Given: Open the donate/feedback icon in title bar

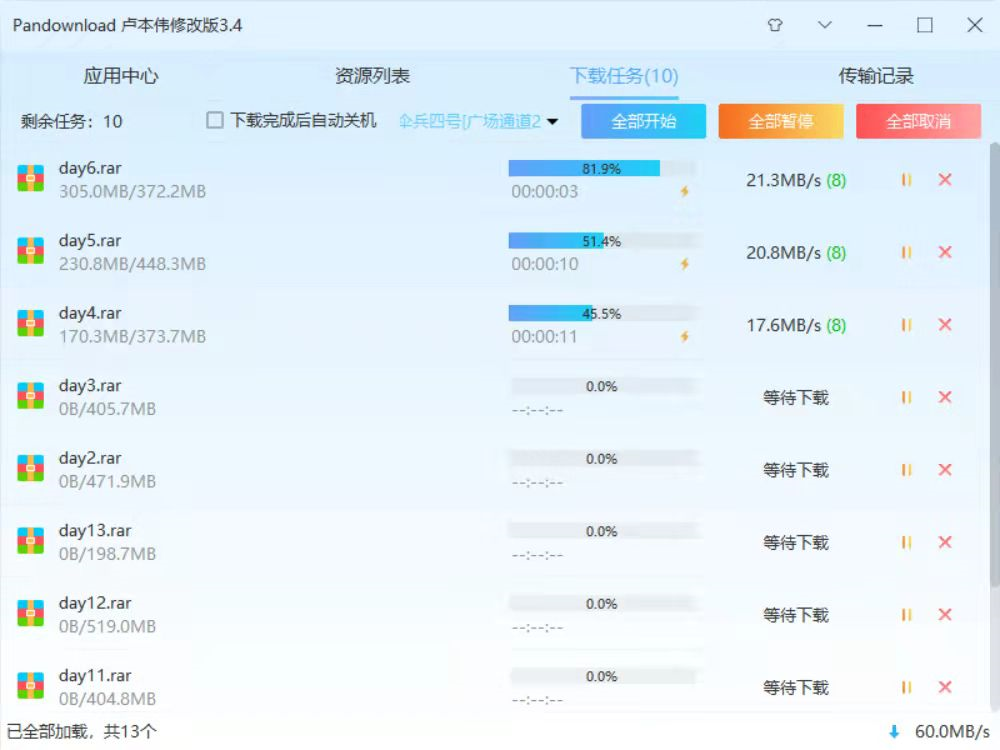Looking at the screenshot, I should tap(776, 25).
